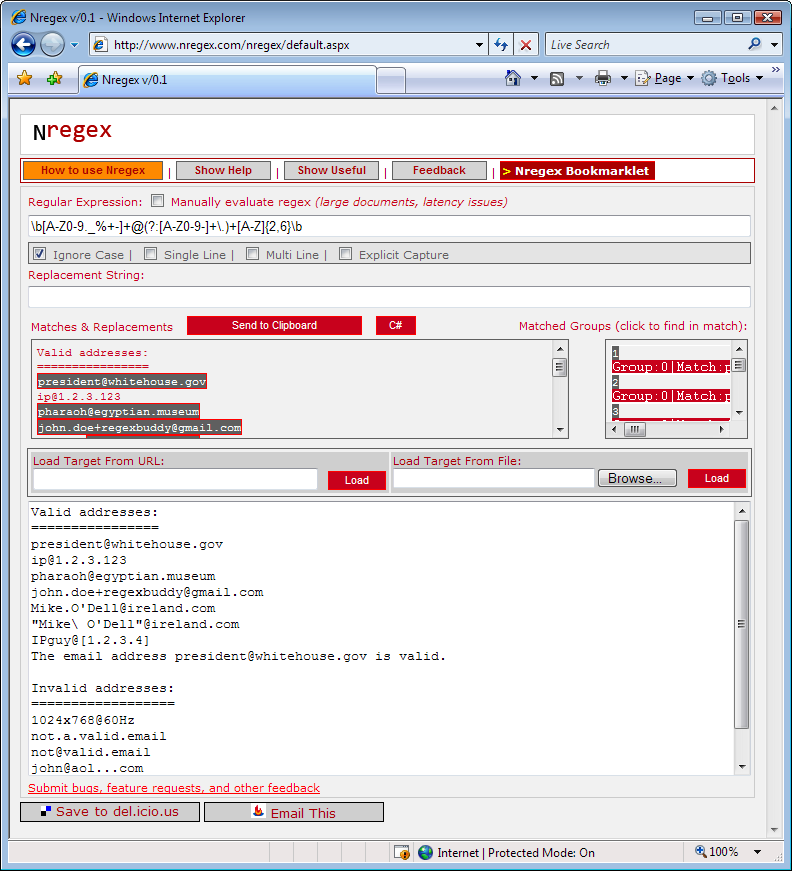Click the Nregex logo
The image size is (792, 871).
72,131
